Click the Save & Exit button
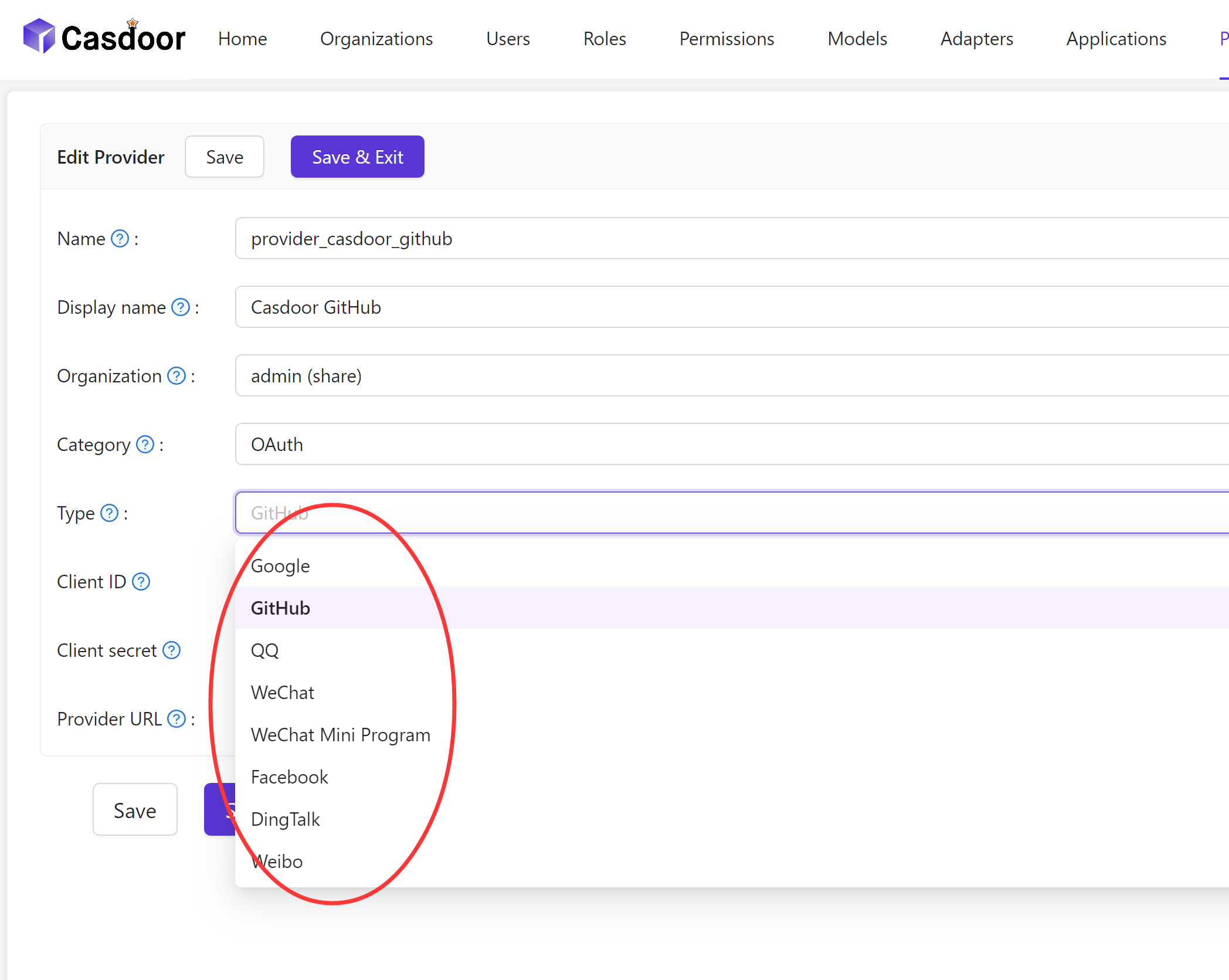The image size is (1229, 980). coord(357,157)
